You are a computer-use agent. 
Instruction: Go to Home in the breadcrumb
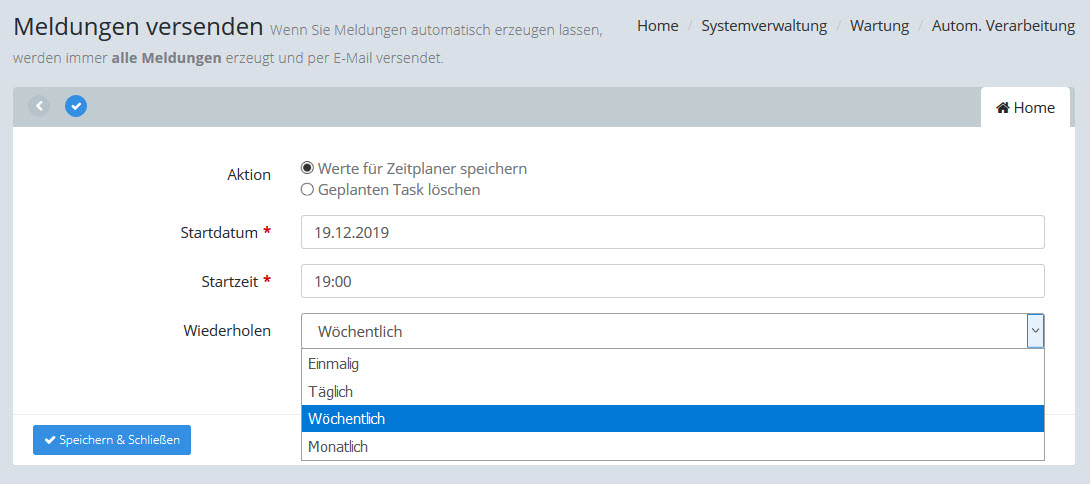coord(657,26)
